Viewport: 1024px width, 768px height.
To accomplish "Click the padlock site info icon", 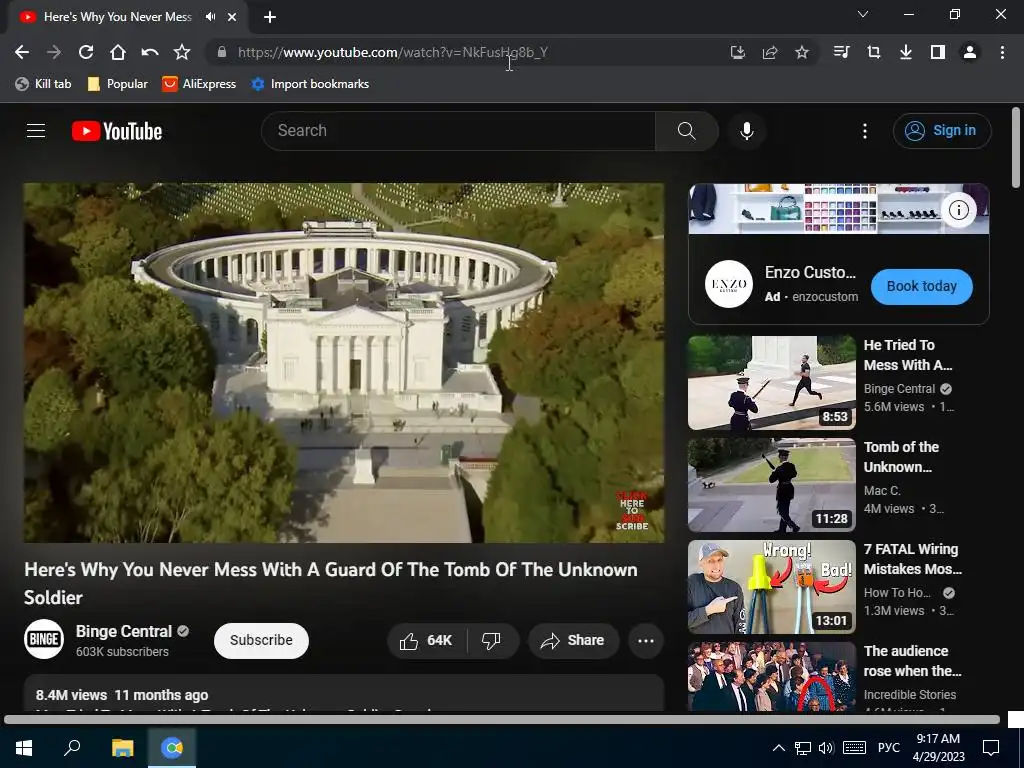I will tap(222, 52).
